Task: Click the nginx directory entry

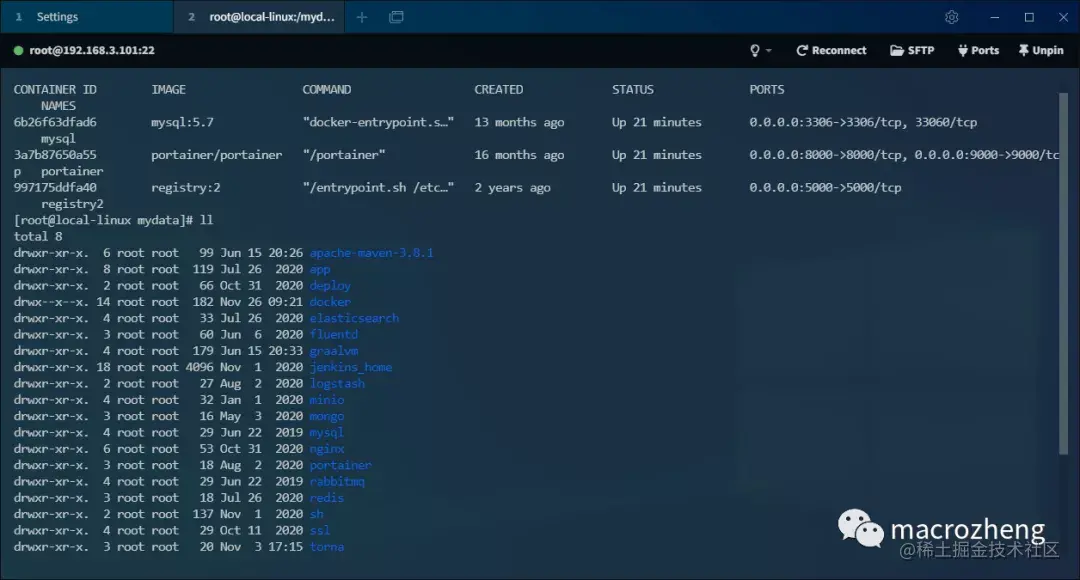Action: (x=326, y=448)
